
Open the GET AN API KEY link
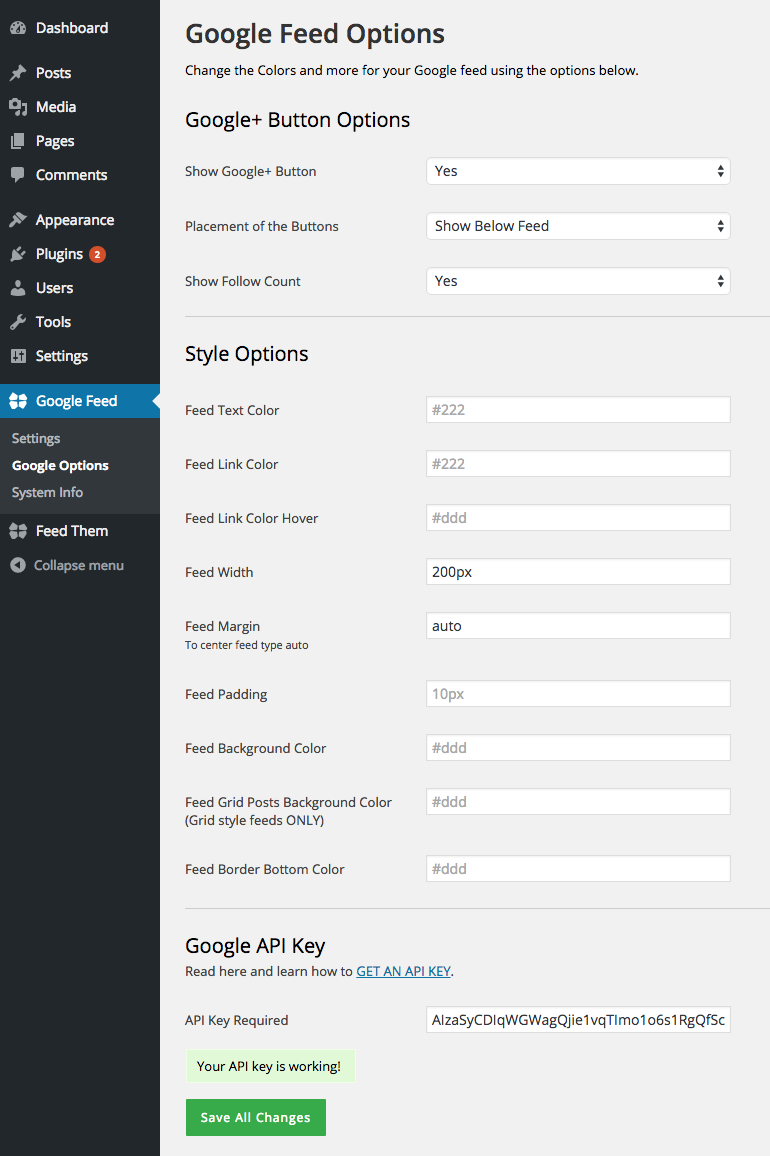[403, 972]
